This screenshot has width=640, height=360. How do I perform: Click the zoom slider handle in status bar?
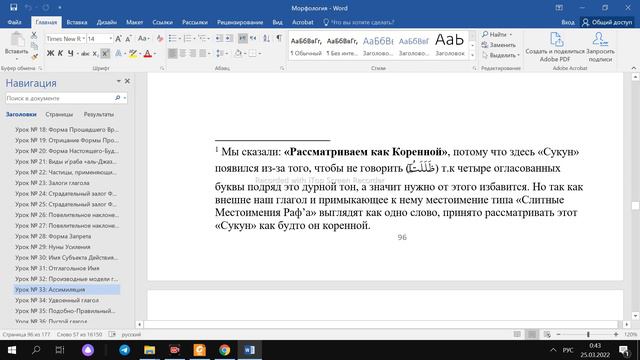[588, 334]
